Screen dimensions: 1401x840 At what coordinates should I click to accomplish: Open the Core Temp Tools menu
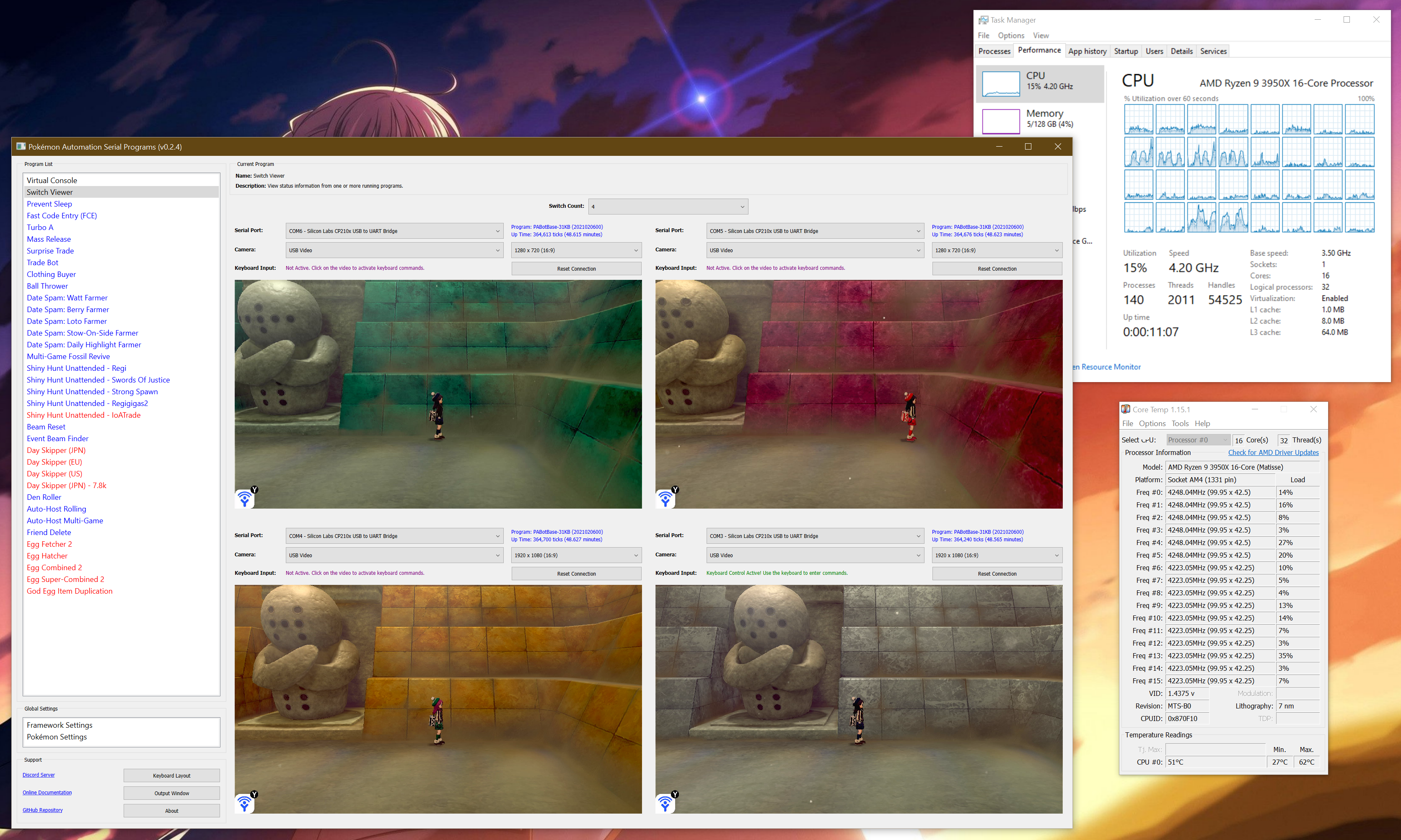tap(1180, 424)
